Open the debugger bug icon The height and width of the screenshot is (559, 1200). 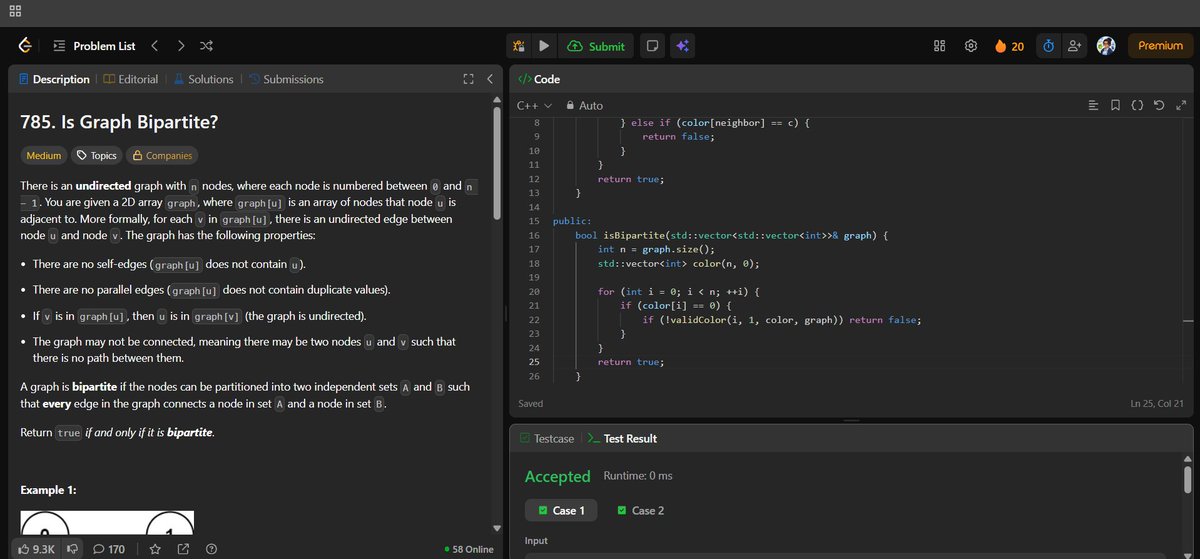pos(518,46)
